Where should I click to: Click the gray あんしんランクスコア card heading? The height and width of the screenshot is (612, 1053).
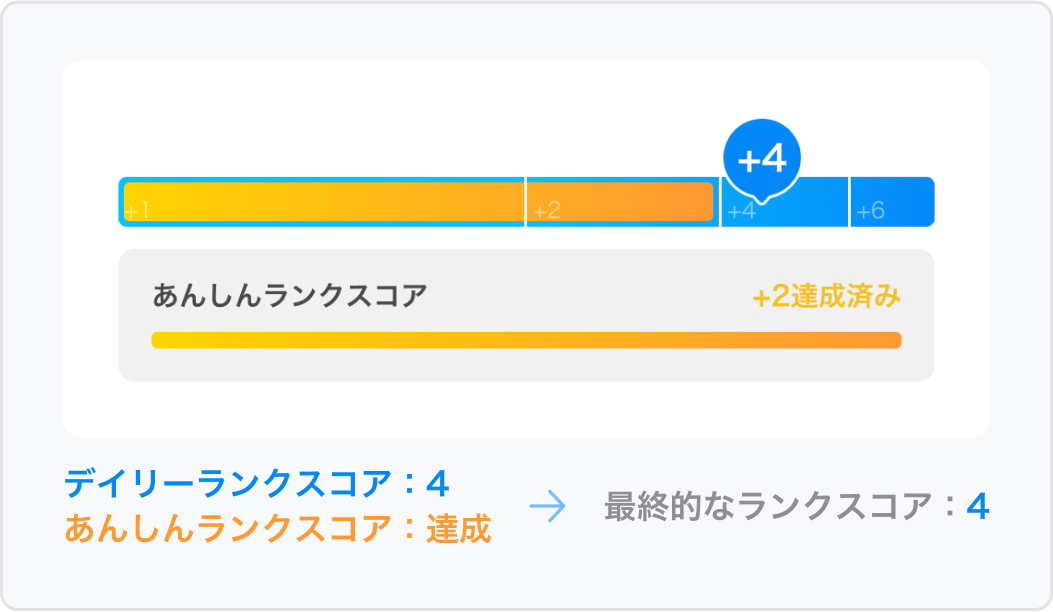(x=289, y=296)
